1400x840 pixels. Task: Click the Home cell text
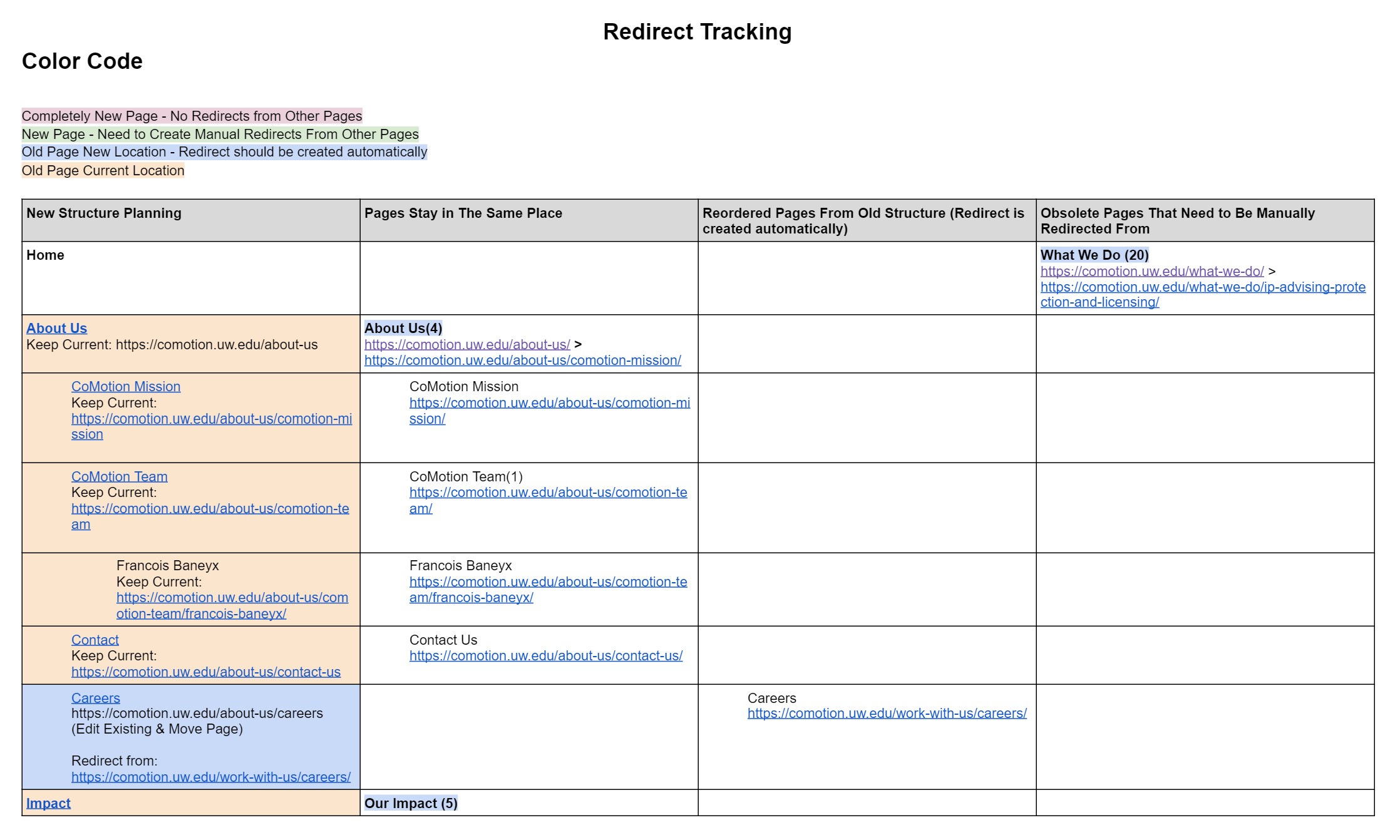[x=45, y=255]
